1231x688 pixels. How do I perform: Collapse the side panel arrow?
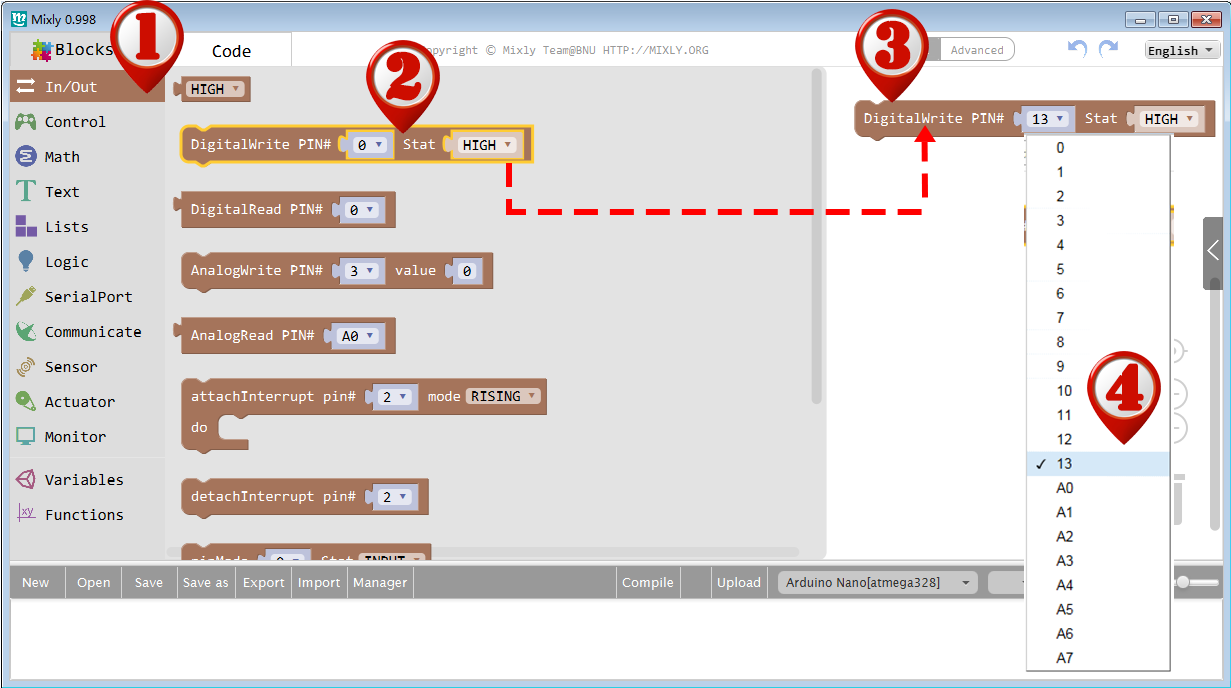click(1213, 250)
